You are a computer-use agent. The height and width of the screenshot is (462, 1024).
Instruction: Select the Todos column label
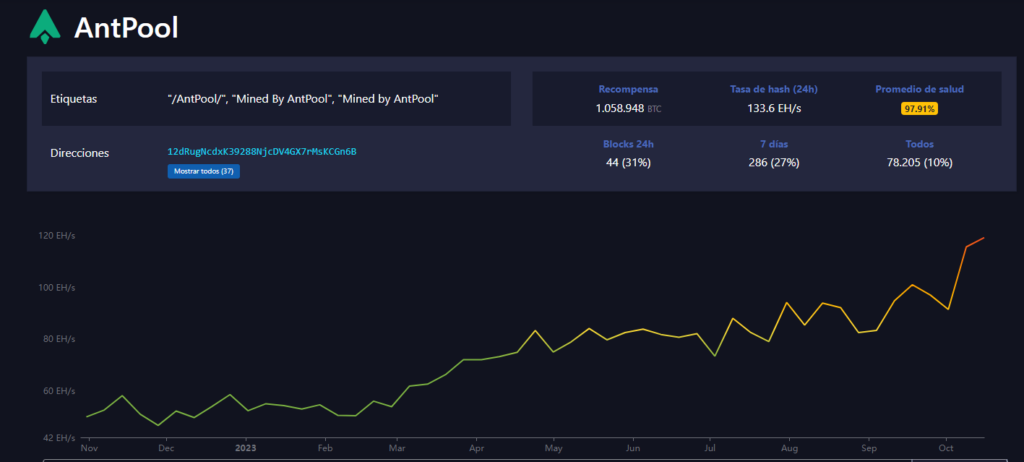(919, 144)
